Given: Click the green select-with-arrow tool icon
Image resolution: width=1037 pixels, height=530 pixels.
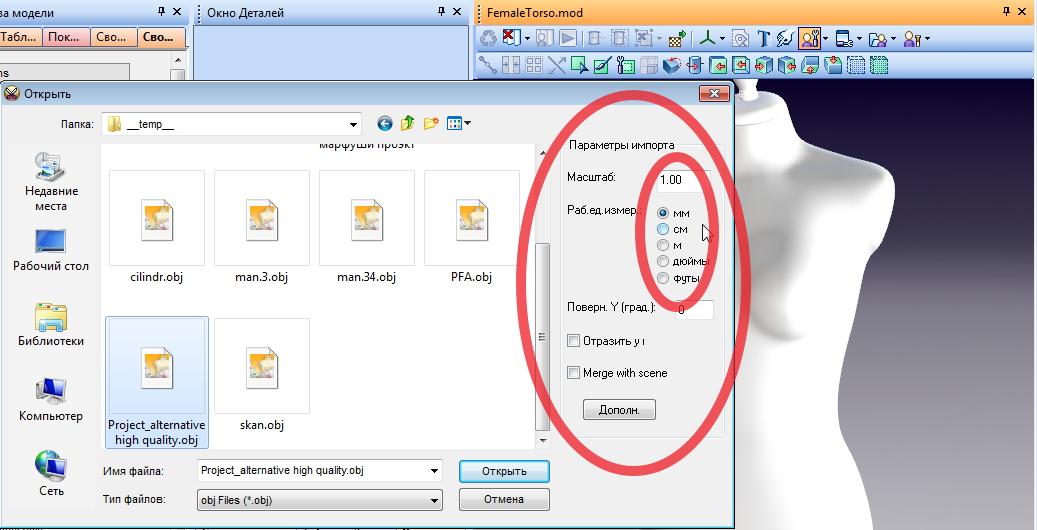Looking at the screenshot, I should click(580, 65).
